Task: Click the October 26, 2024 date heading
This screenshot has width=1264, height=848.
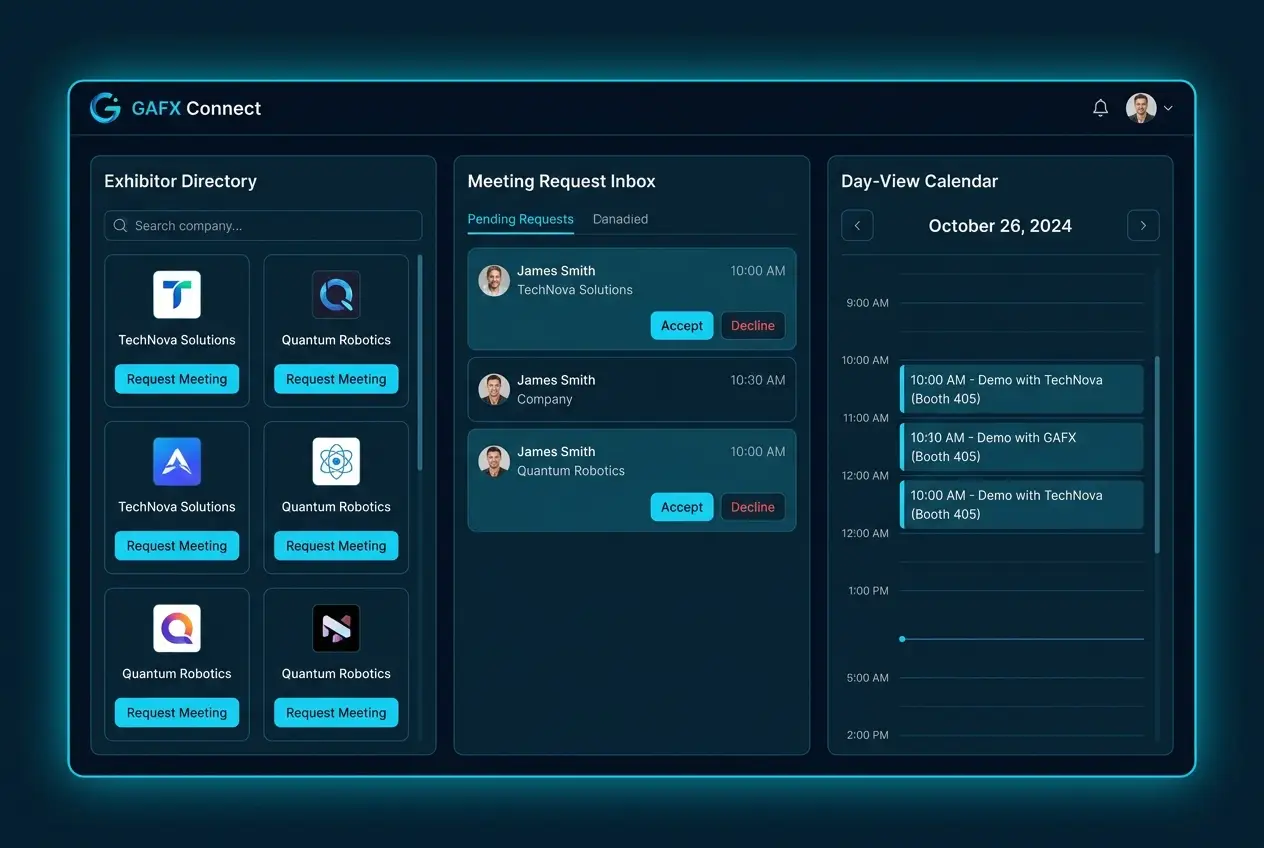Action: (1000, 226)
